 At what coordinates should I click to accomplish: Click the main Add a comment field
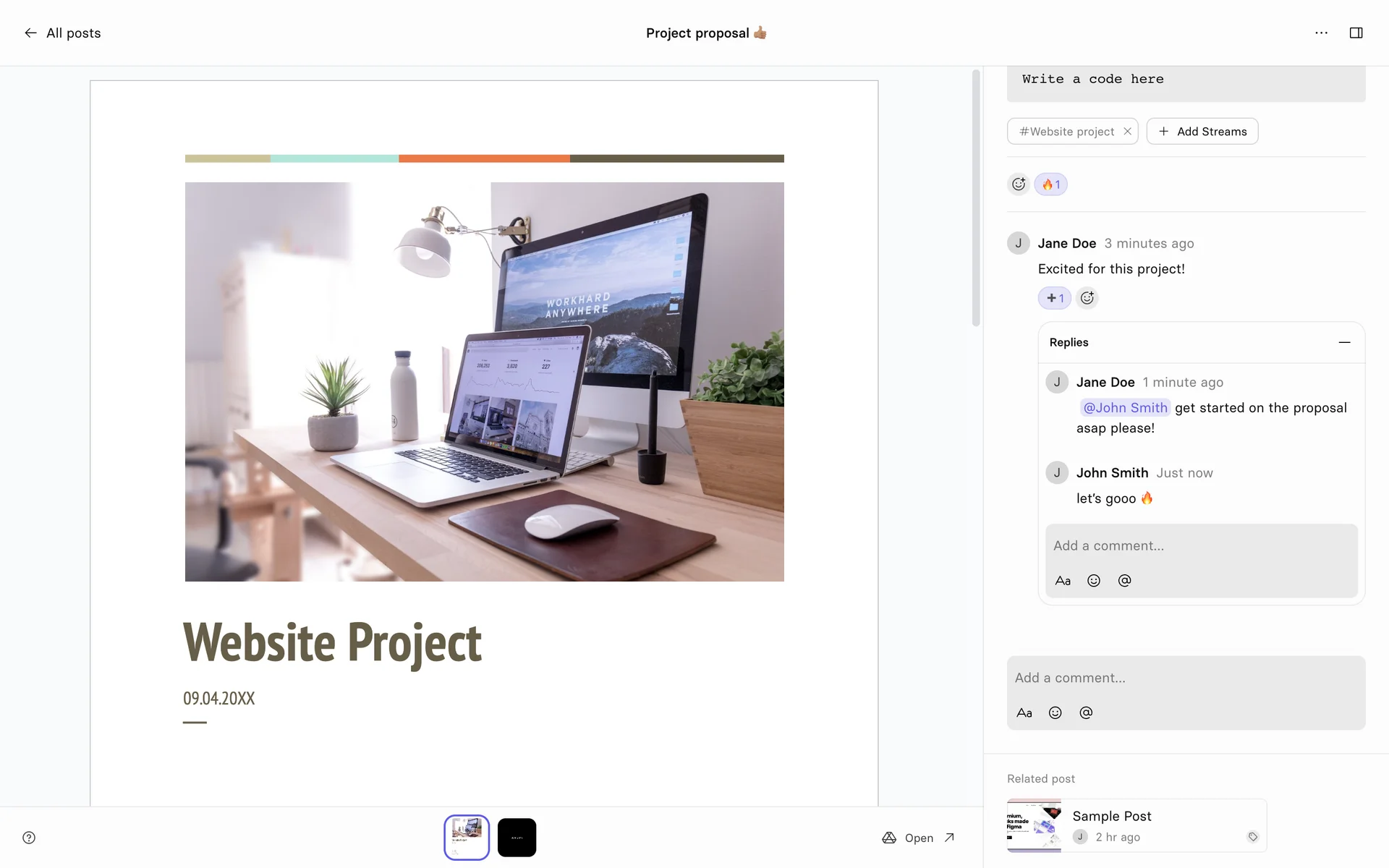coord(1185,678)
